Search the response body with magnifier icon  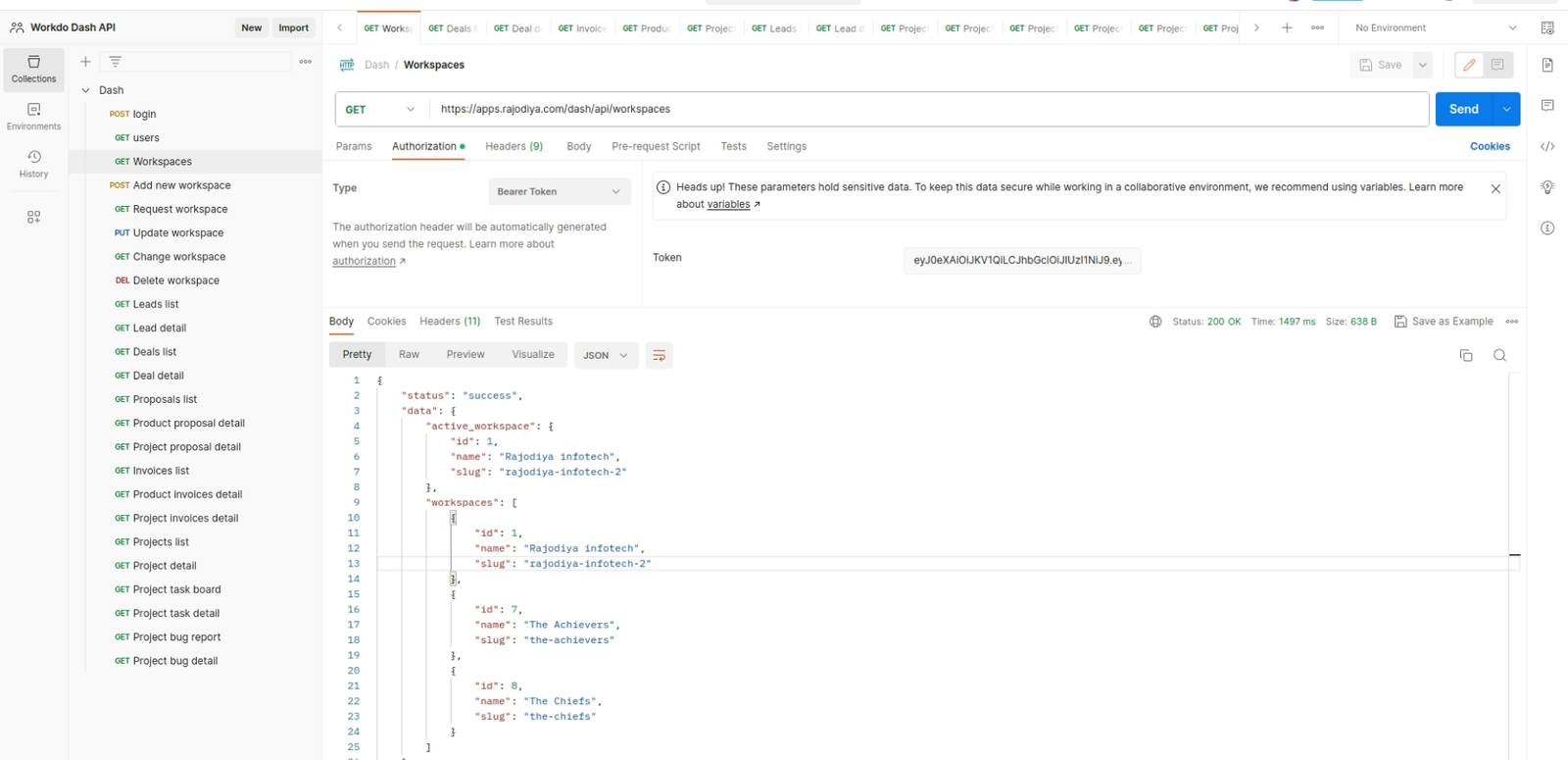point(1499,355)
